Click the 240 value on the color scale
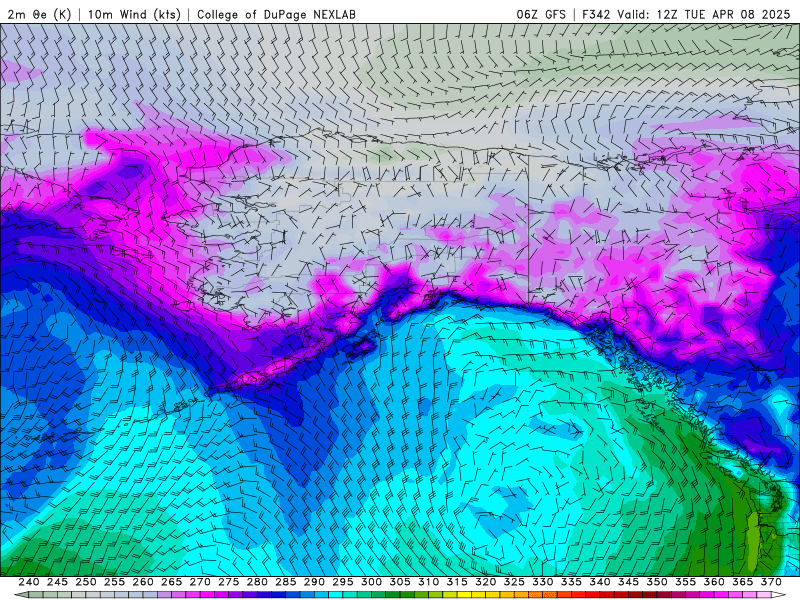Viewport: 800px width, 600px height. (29, 582)
